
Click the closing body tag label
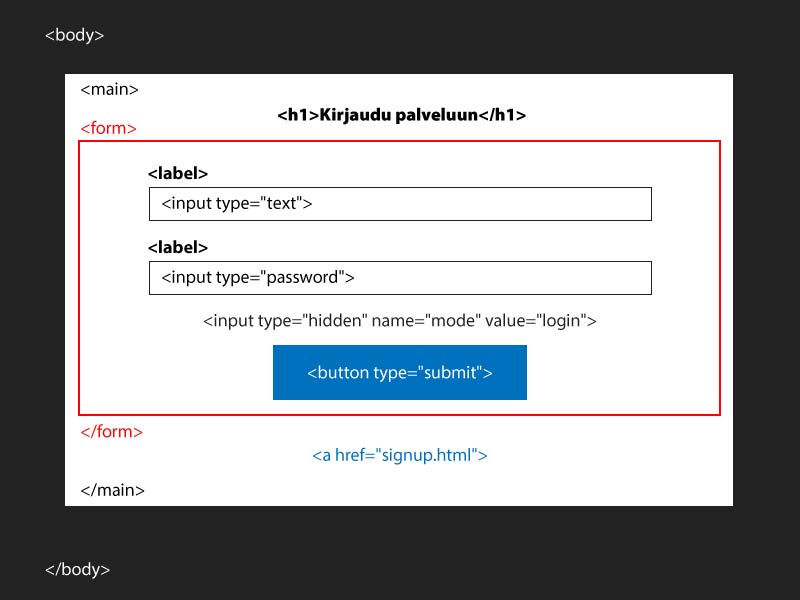(79, 569)
